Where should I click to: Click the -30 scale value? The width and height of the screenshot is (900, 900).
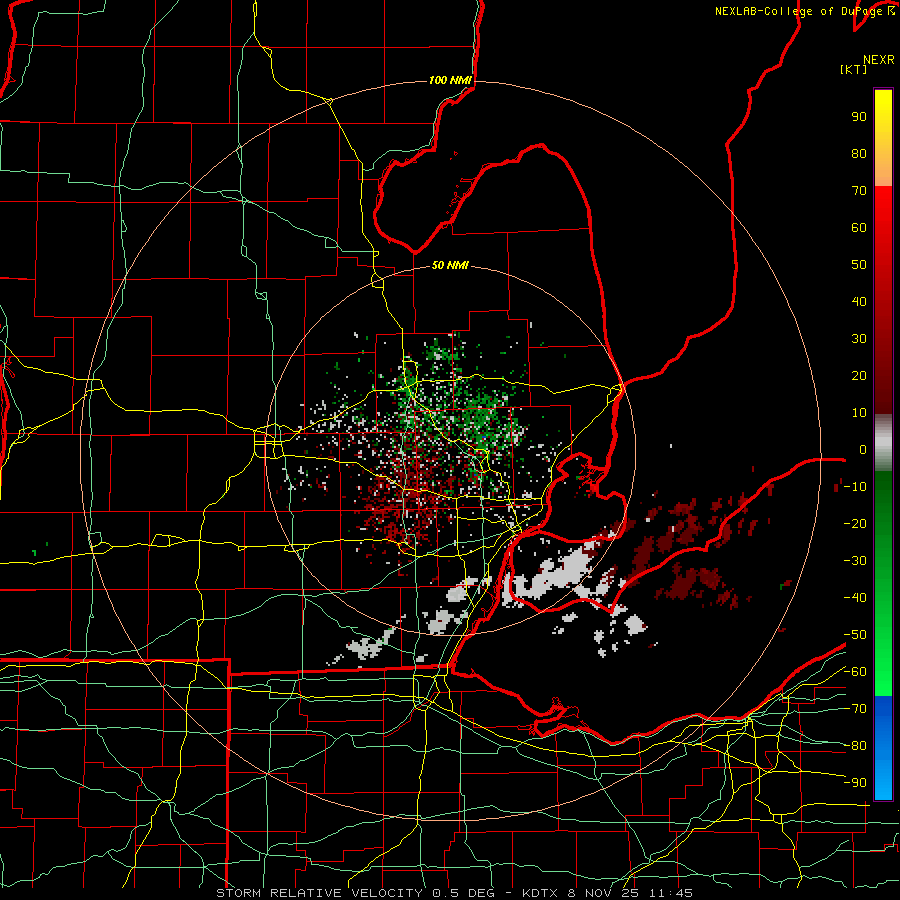(855, 561)
